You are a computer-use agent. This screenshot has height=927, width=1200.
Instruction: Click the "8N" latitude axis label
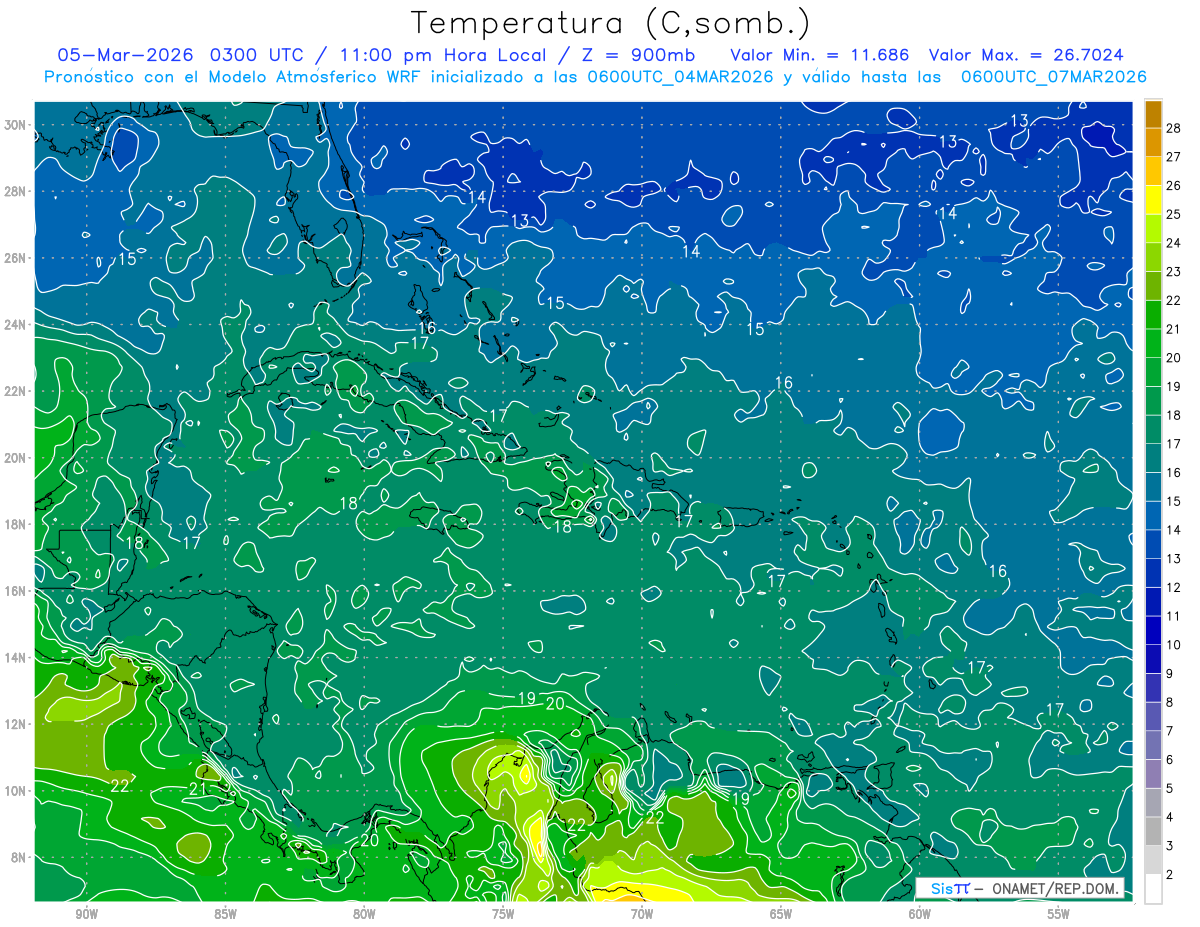[20, 857]
